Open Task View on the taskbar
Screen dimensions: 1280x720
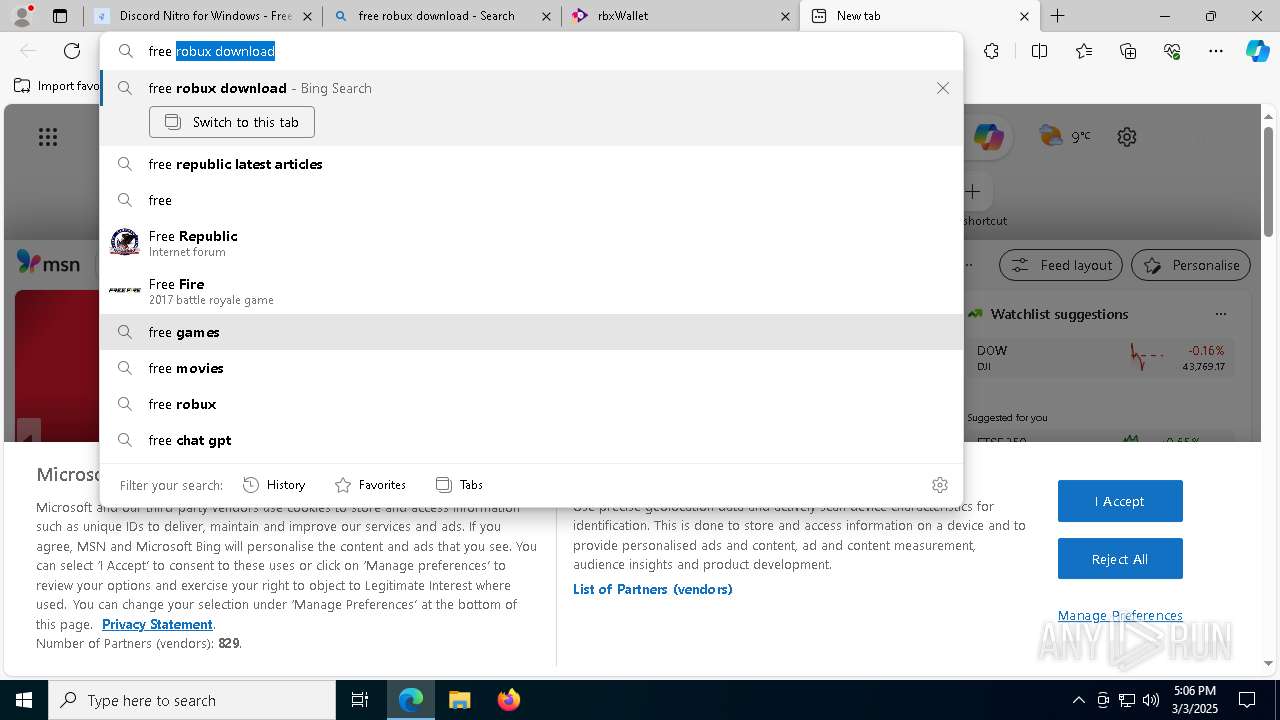click(360, 700)
